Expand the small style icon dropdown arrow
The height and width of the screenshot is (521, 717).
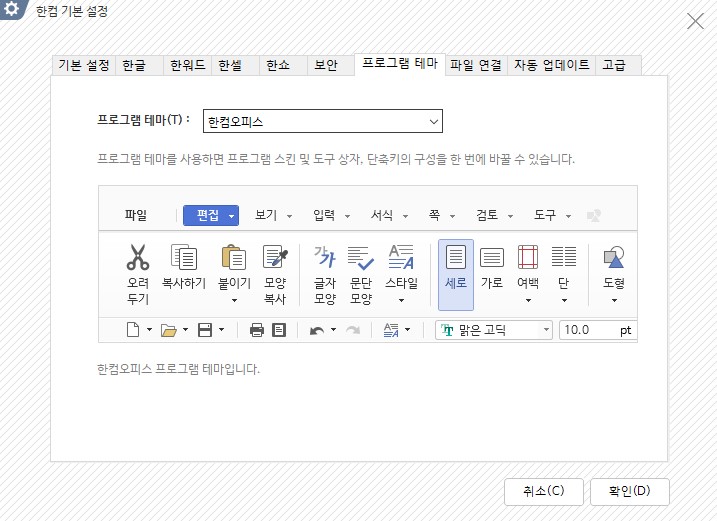(407, 329)
